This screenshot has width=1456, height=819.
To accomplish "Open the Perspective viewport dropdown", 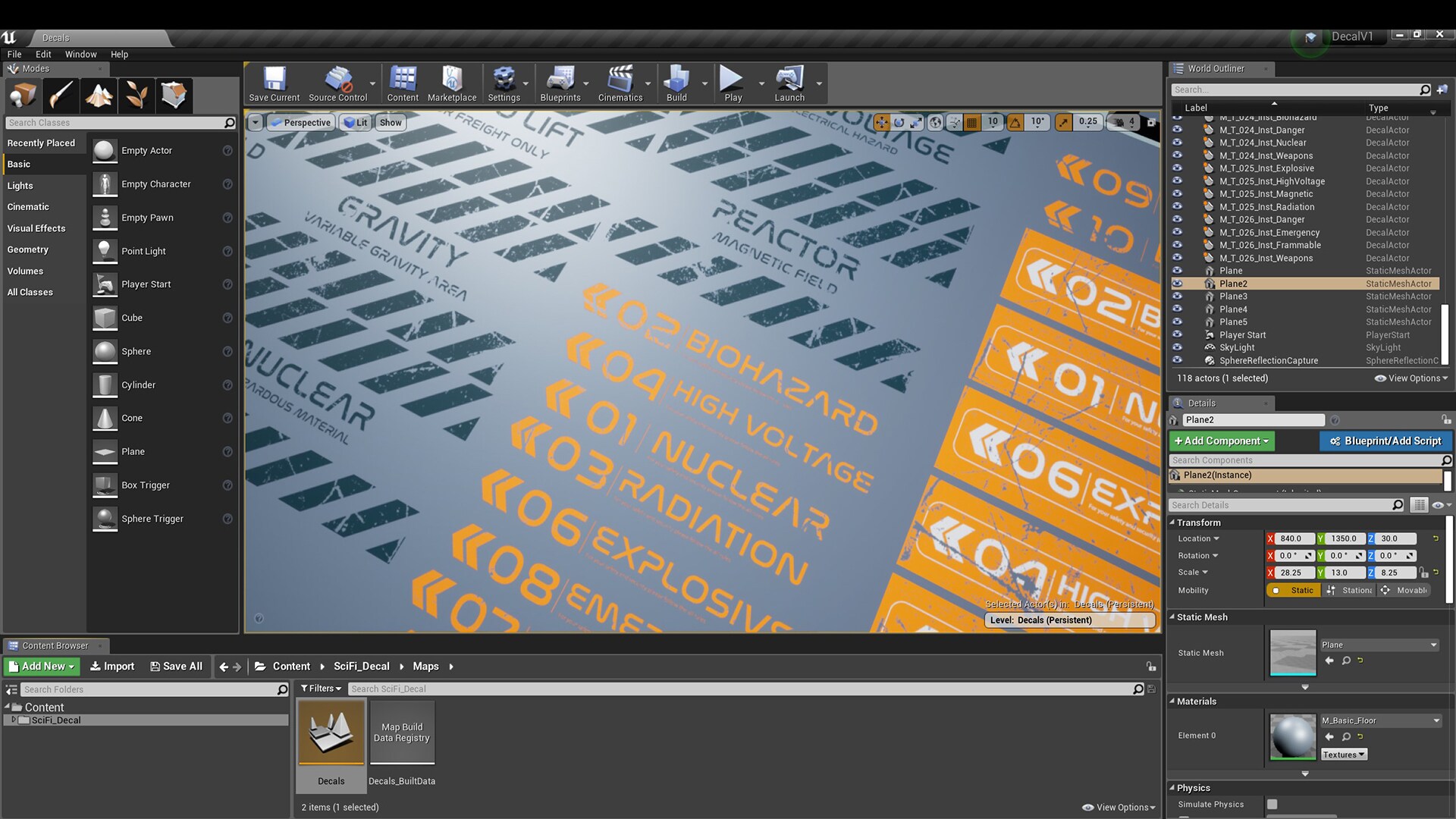I will (x=300, y=122).
